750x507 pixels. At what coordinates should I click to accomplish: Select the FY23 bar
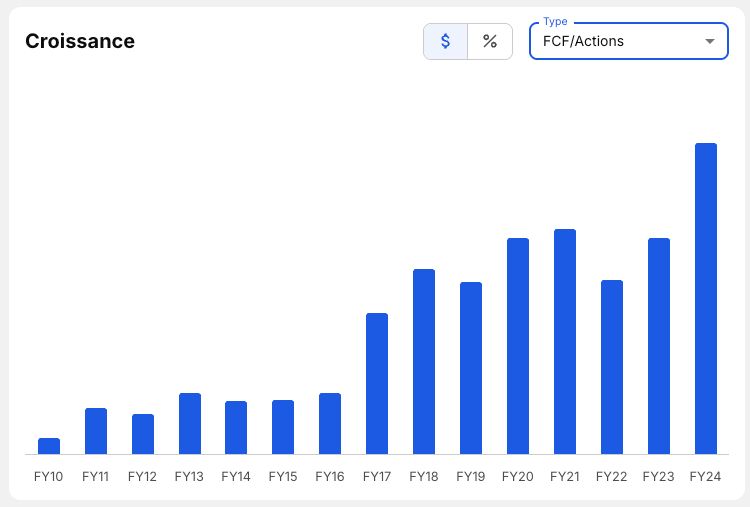coord(659,346)
